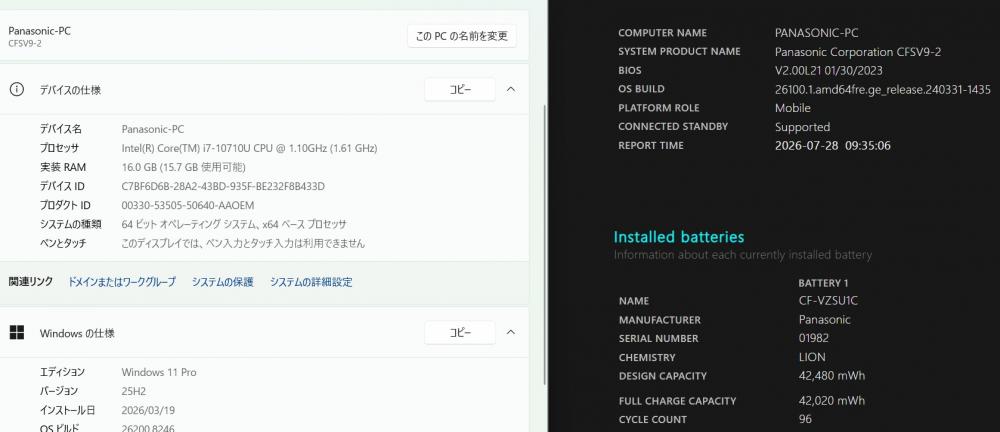Click the device specifications info icon
The width and height of the screenshot is (1000, 432).
point(17,89)
